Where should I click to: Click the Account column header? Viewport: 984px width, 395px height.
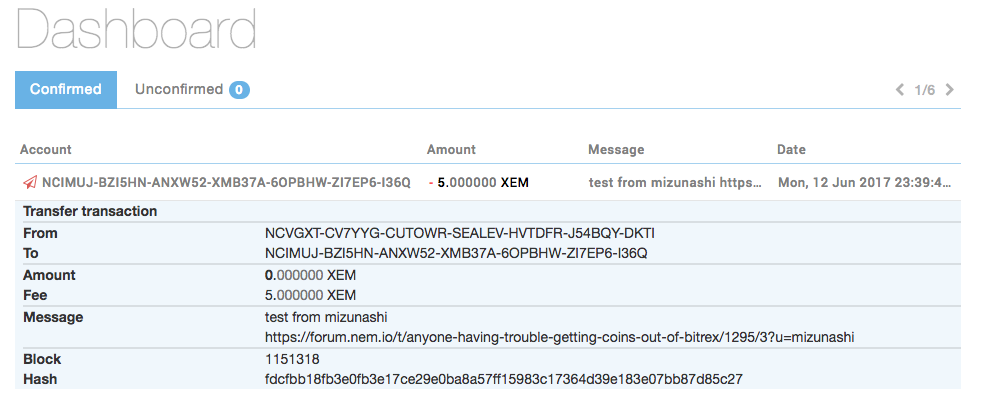pyautogui.click(x=46, y=149)
